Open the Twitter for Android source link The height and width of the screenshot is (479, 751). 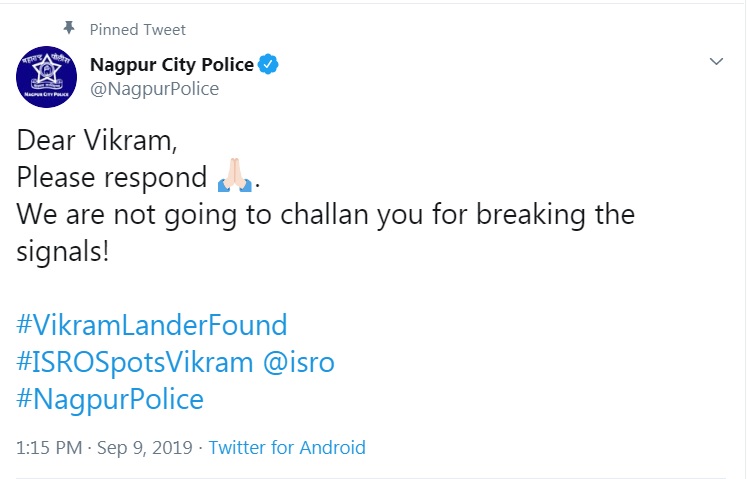287,448
